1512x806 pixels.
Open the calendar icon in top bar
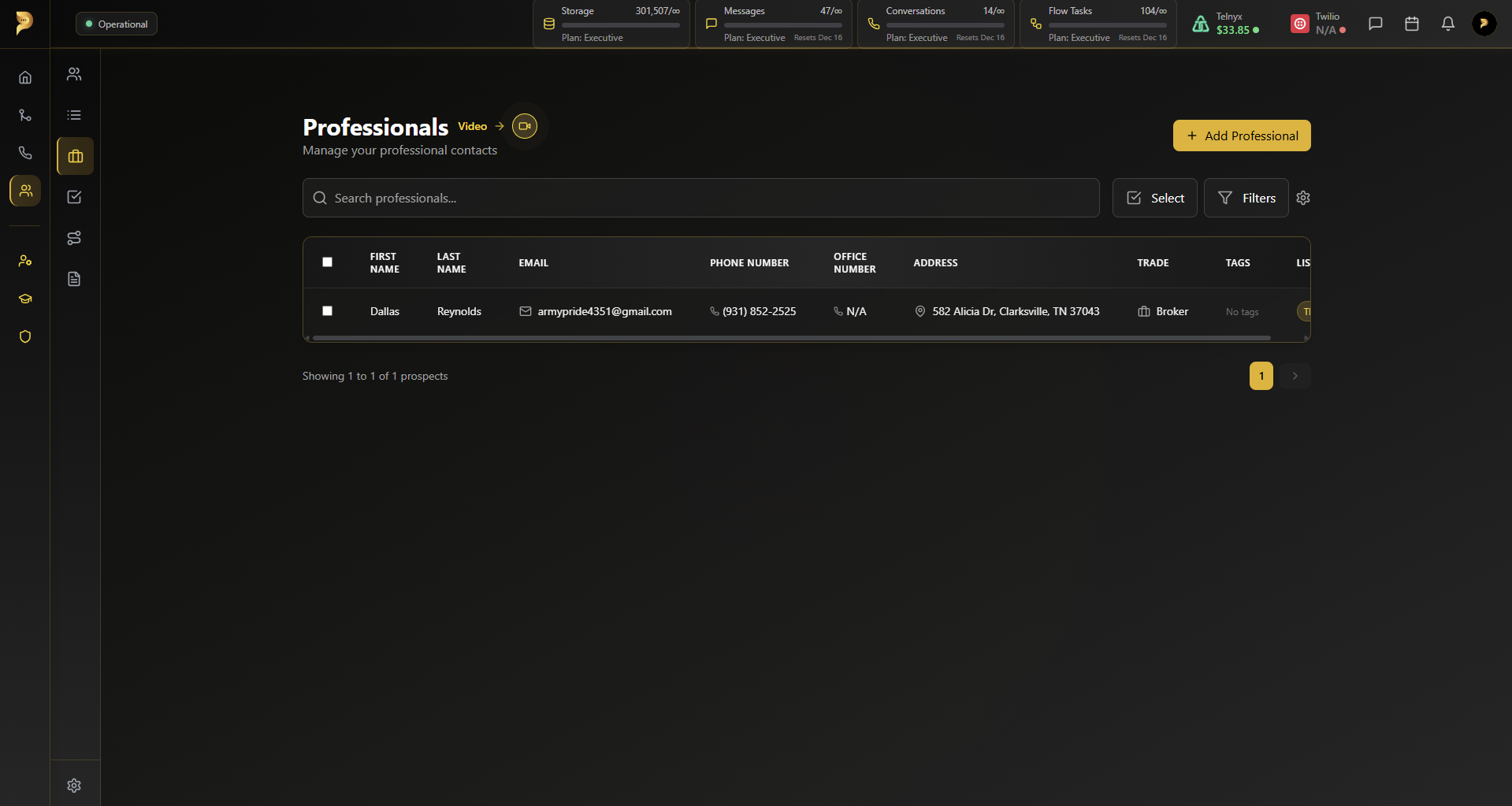[1412, 24]
